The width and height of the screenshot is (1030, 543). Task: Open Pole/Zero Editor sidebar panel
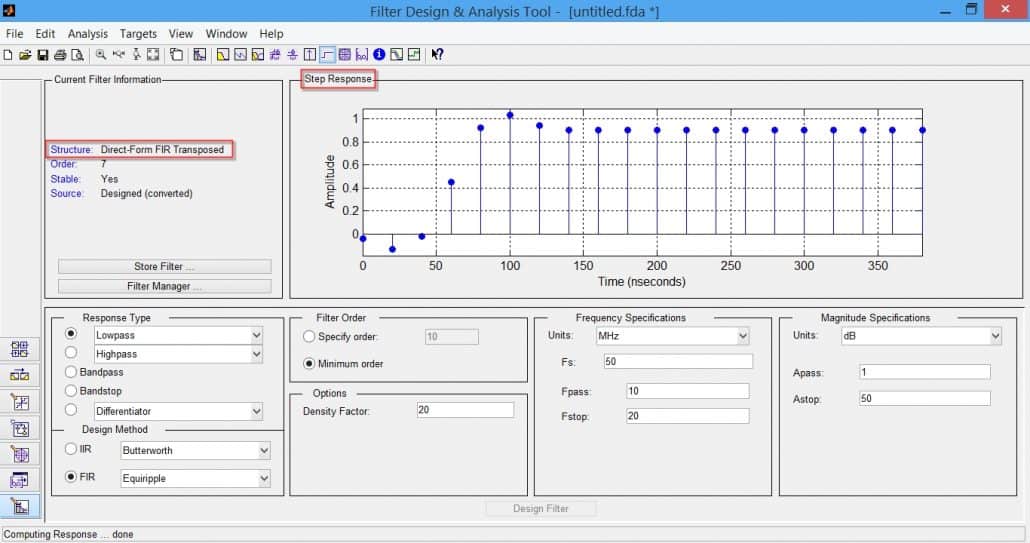pos(20,454)
